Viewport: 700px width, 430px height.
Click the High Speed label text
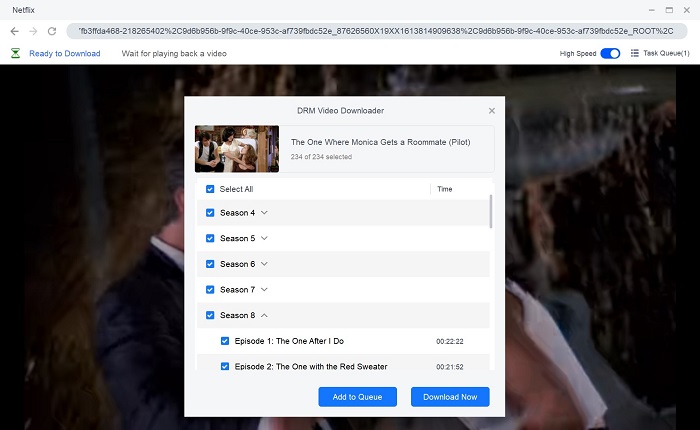(578, 54)
